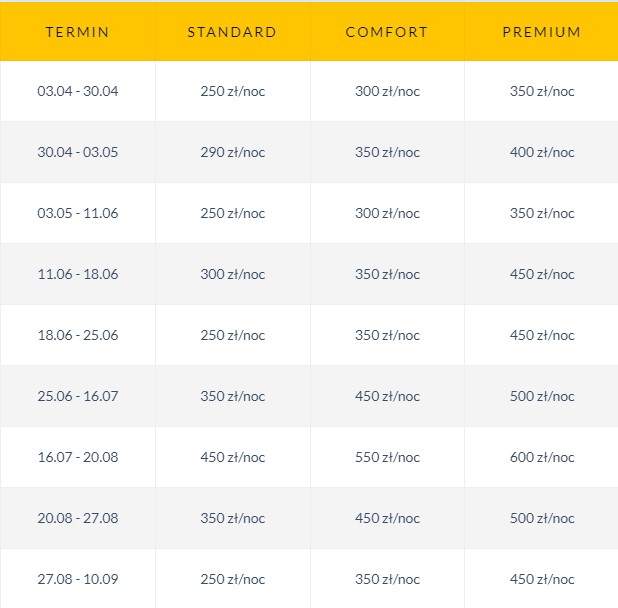The width and height of the screenshot is (618, 608).
Task: Click the 400 zł/noc Premium price
Action: coord(542,152)
